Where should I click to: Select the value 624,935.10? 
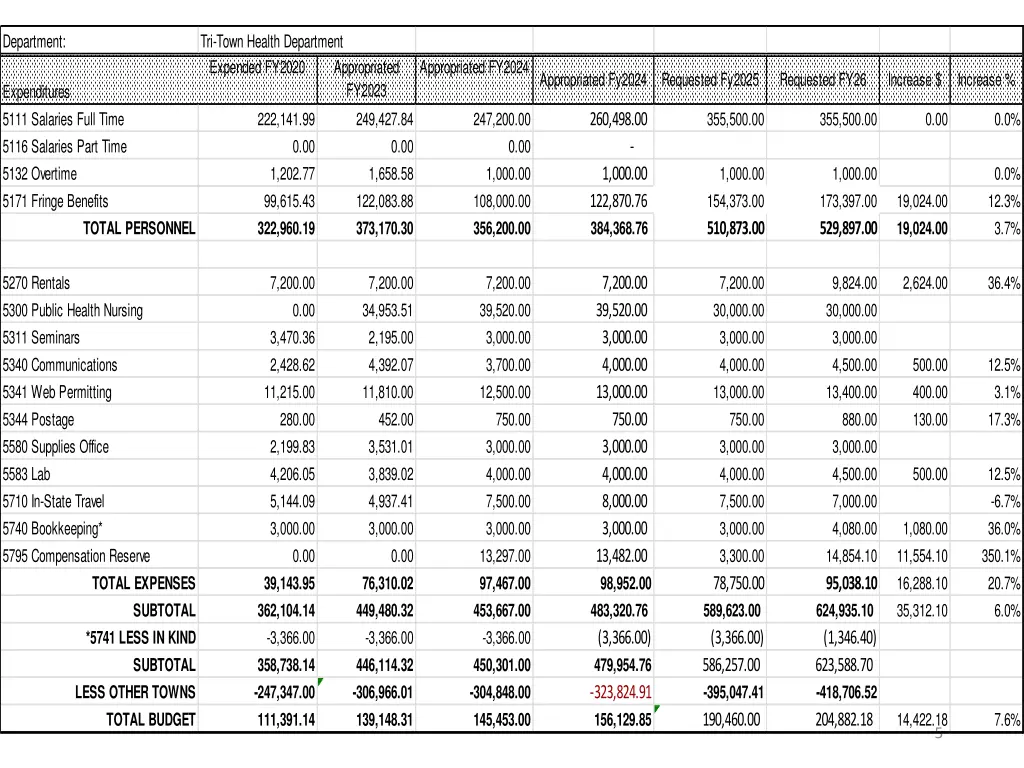click(844, 611)
